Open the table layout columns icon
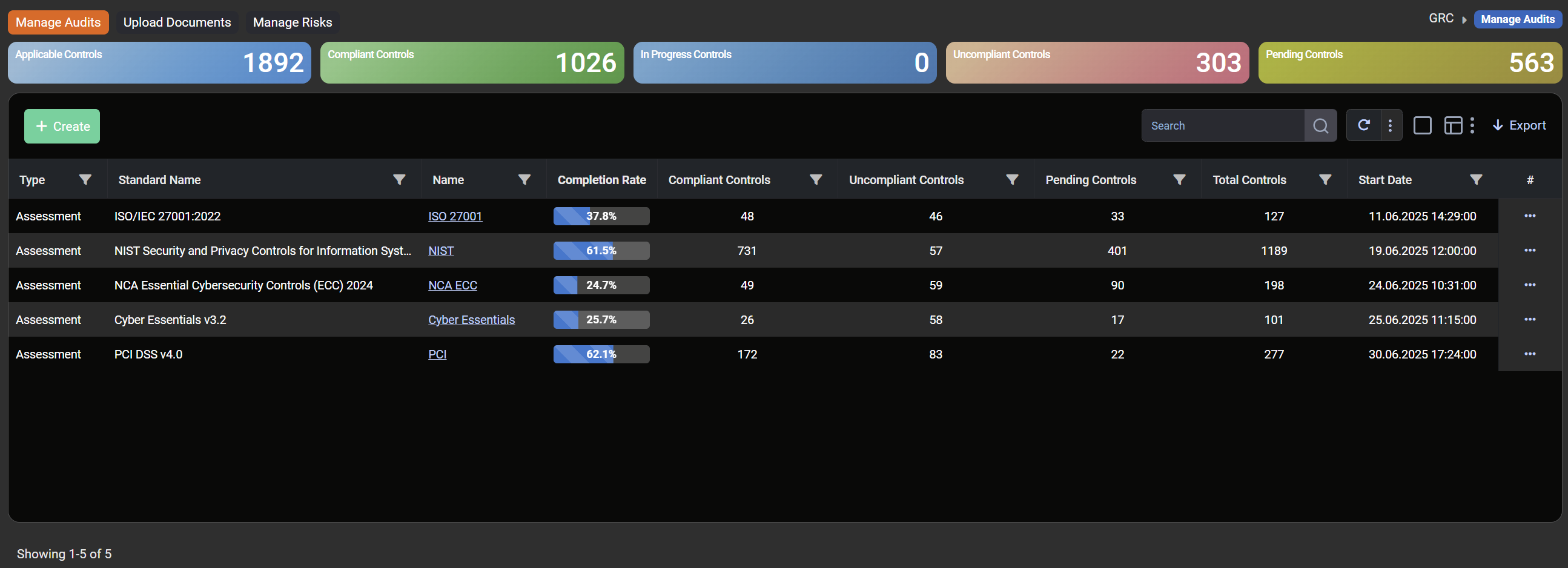The height and width of the screenshot is (568, 1568). click(1453, 125)
